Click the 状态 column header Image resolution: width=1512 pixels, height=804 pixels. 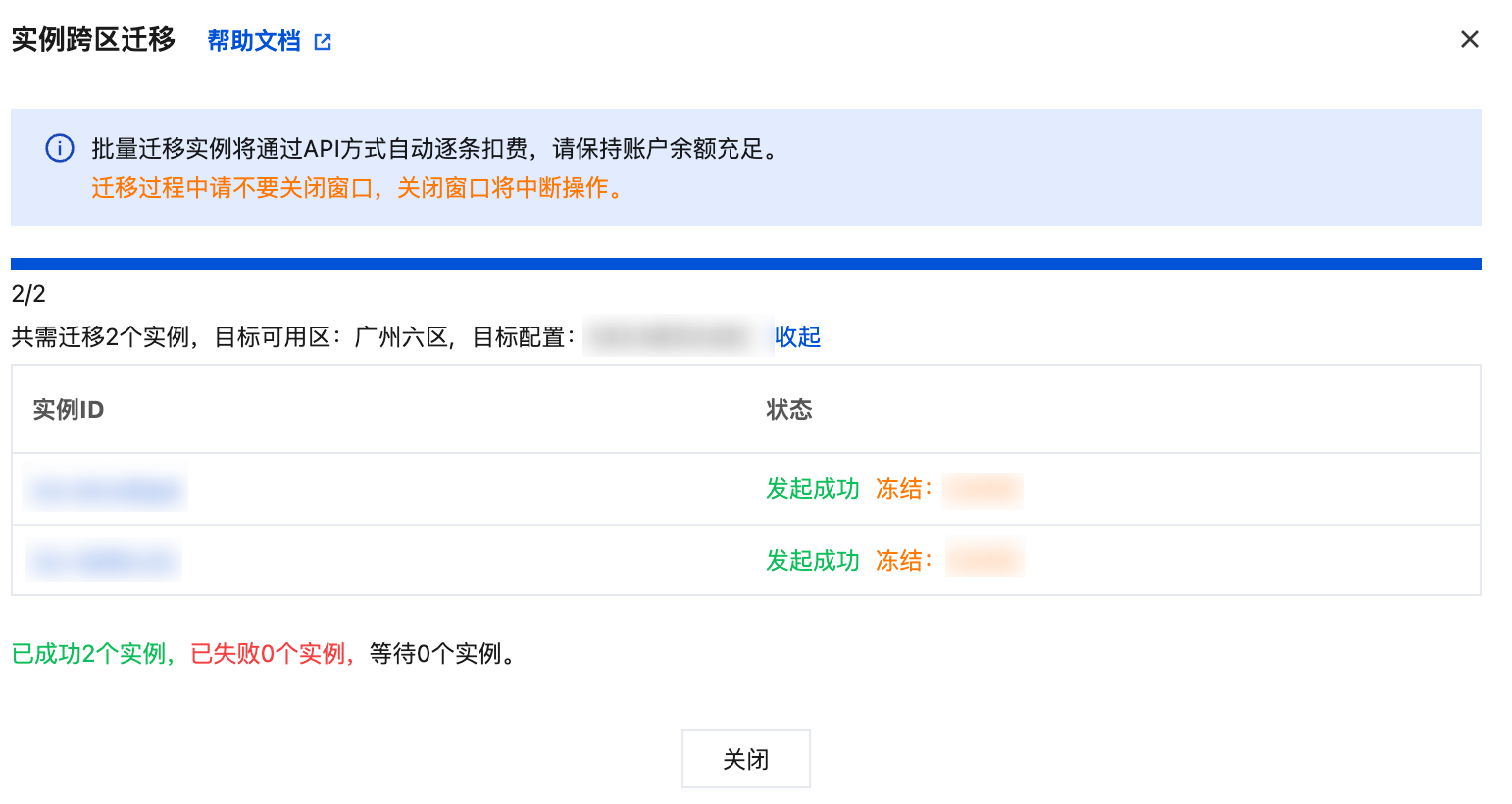[788, 410]
